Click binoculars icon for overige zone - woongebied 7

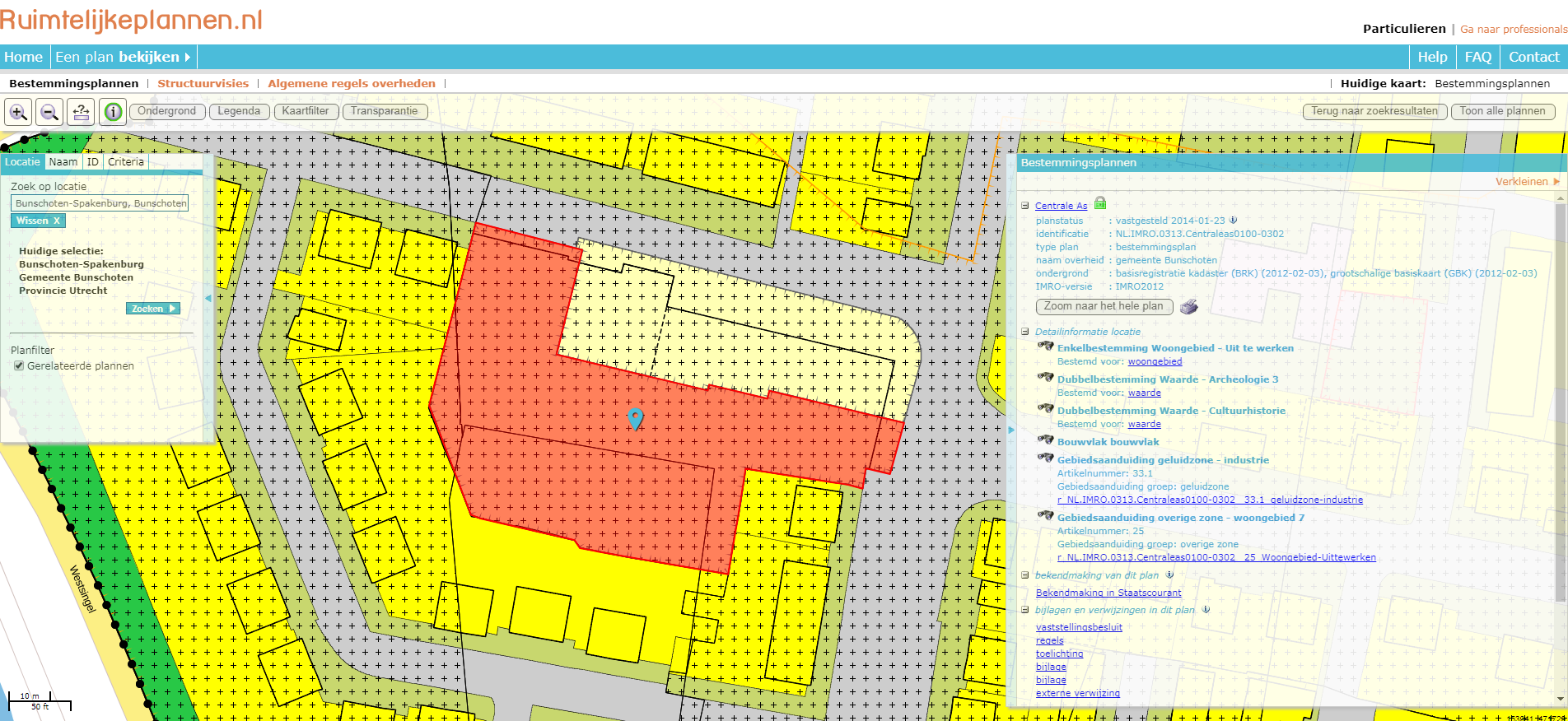pyautogui.click(x=1046, y=516)
